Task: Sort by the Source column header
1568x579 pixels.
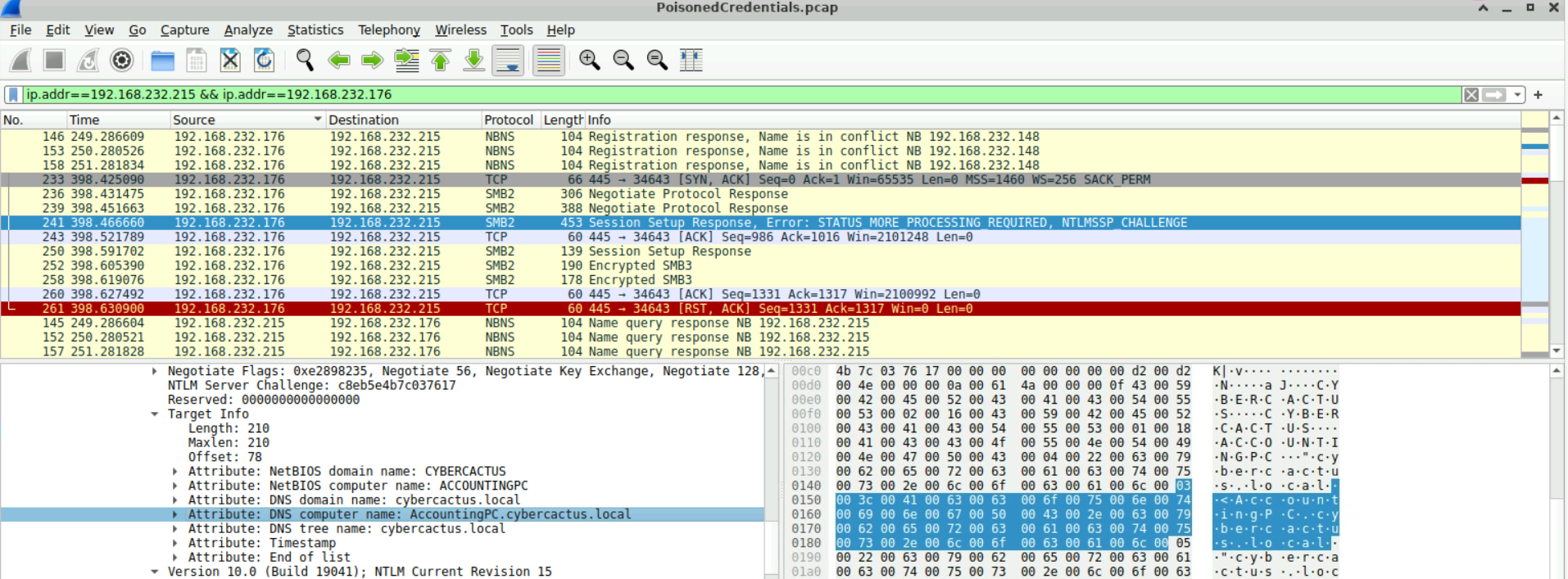Action: (247, 120)
